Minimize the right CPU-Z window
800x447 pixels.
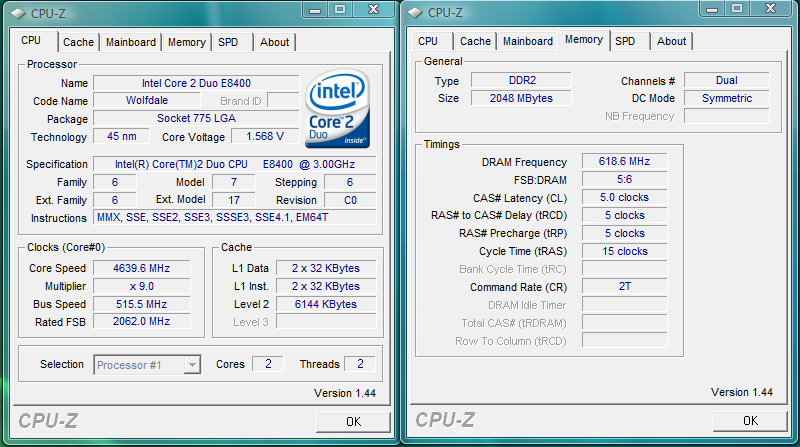click(x=712, y=9)
